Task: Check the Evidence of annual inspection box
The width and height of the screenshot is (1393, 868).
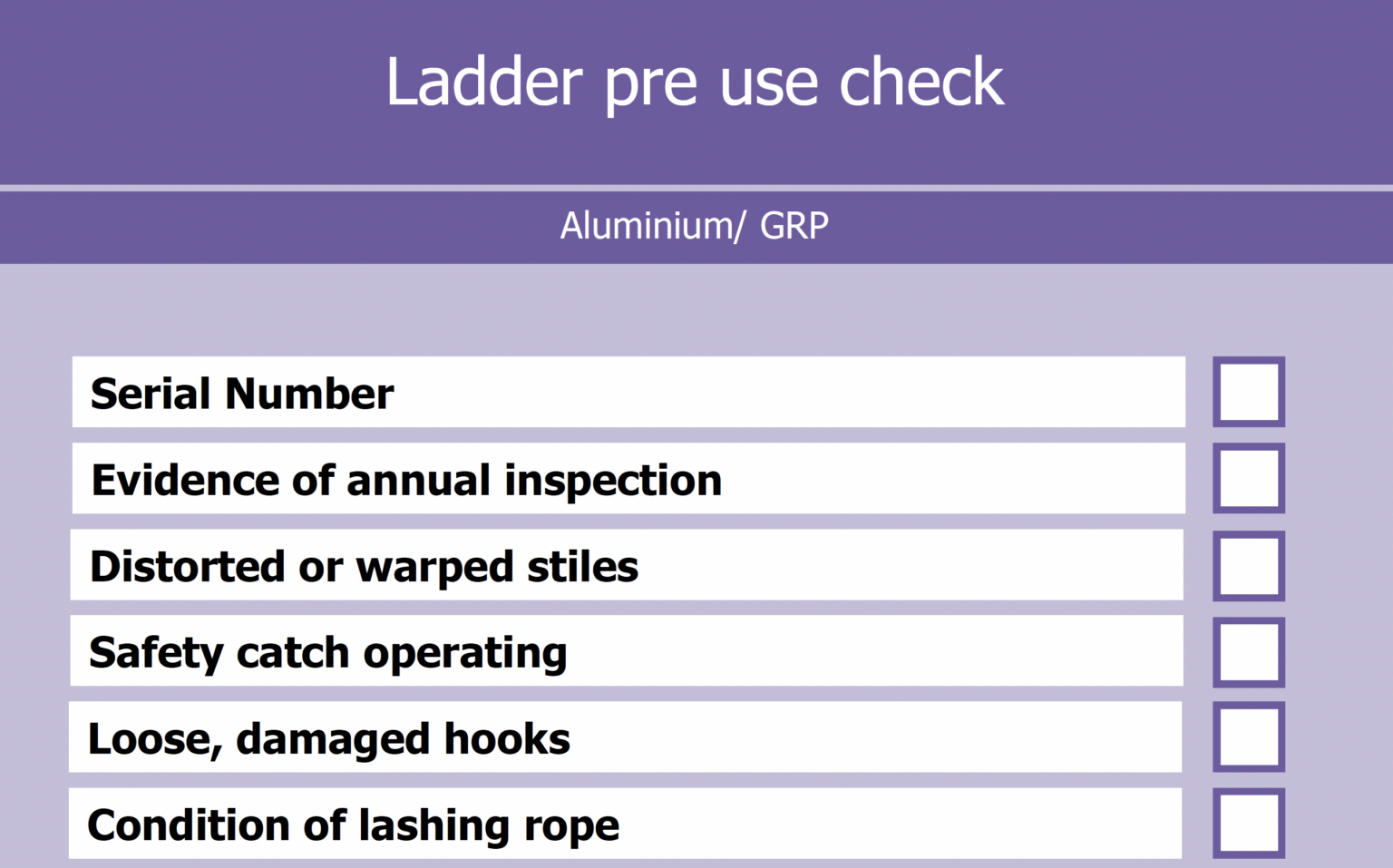Action: pyautogui.click(x=1249, y=478)
